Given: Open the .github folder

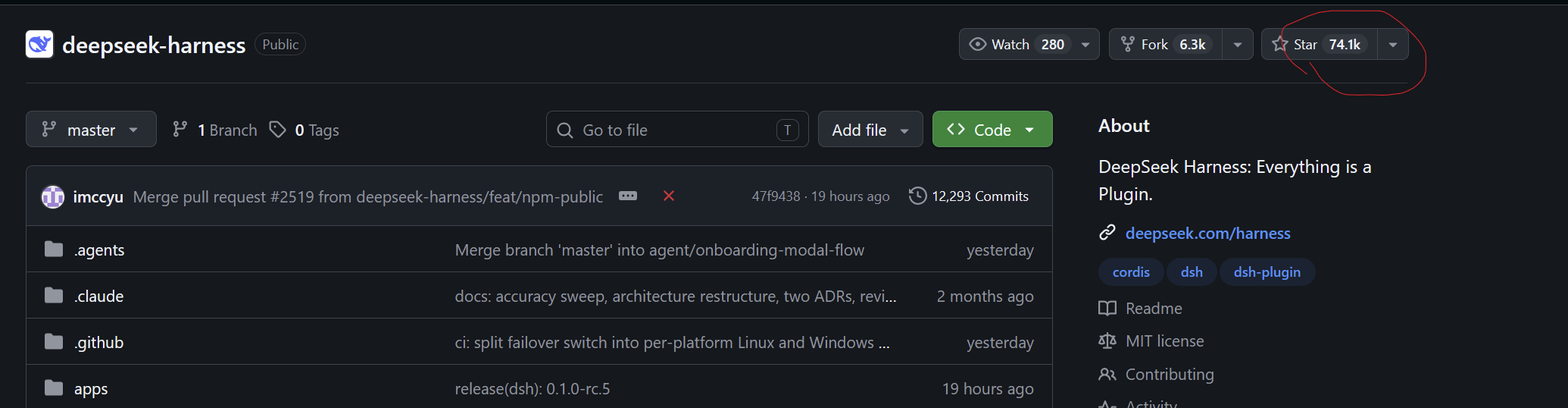Looking at the screenshot, I should click(x=98, y=342).
